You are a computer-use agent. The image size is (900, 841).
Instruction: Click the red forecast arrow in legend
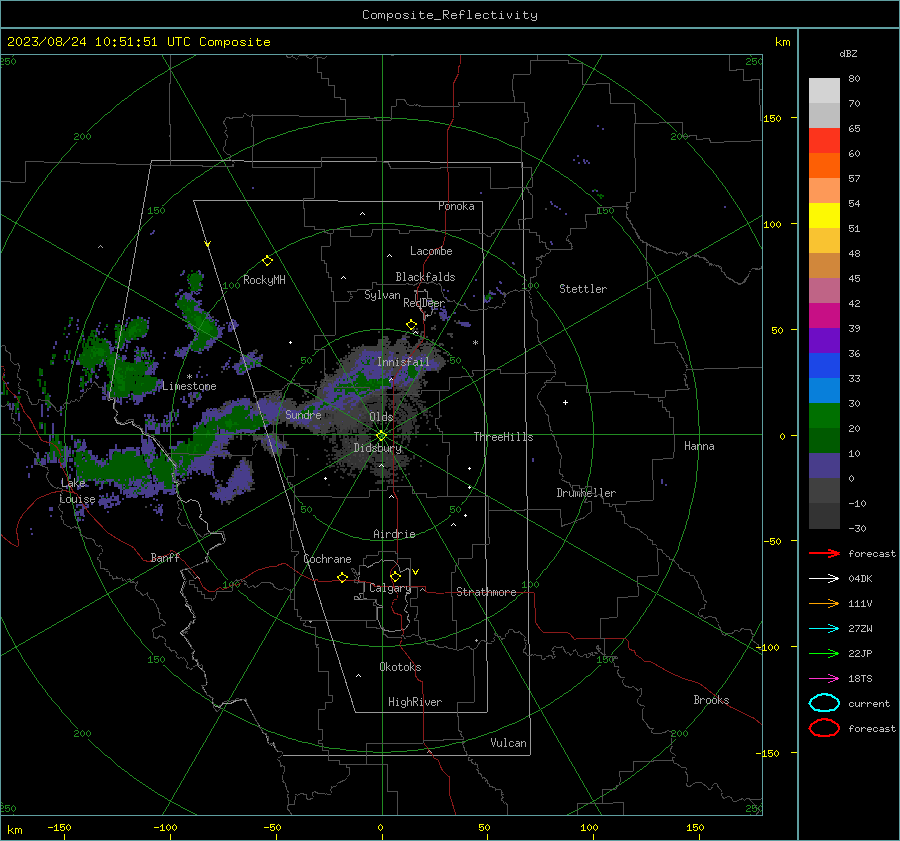(x=824, y=553)
